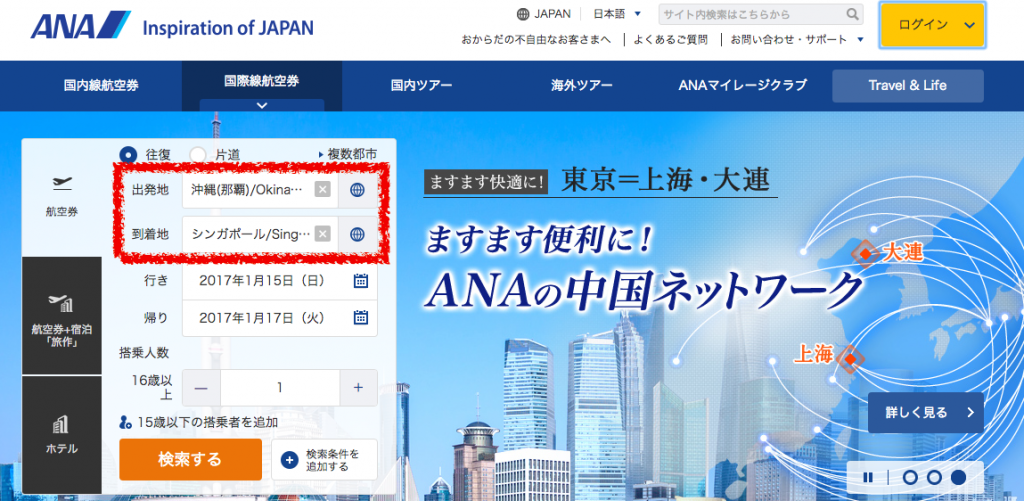Viewport: 1024px width, 501px height.
Task: Pause the banner slideshow
Action: point(868,477)
